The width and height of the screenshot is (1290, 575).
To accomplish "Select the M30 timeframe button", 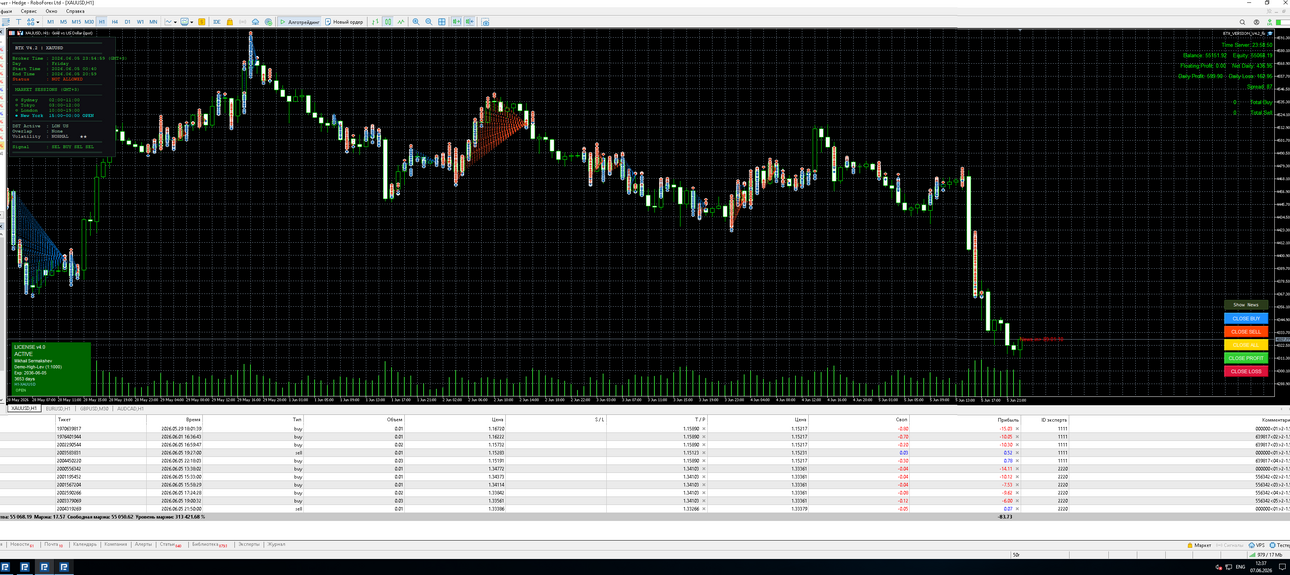I will point(89,21).
